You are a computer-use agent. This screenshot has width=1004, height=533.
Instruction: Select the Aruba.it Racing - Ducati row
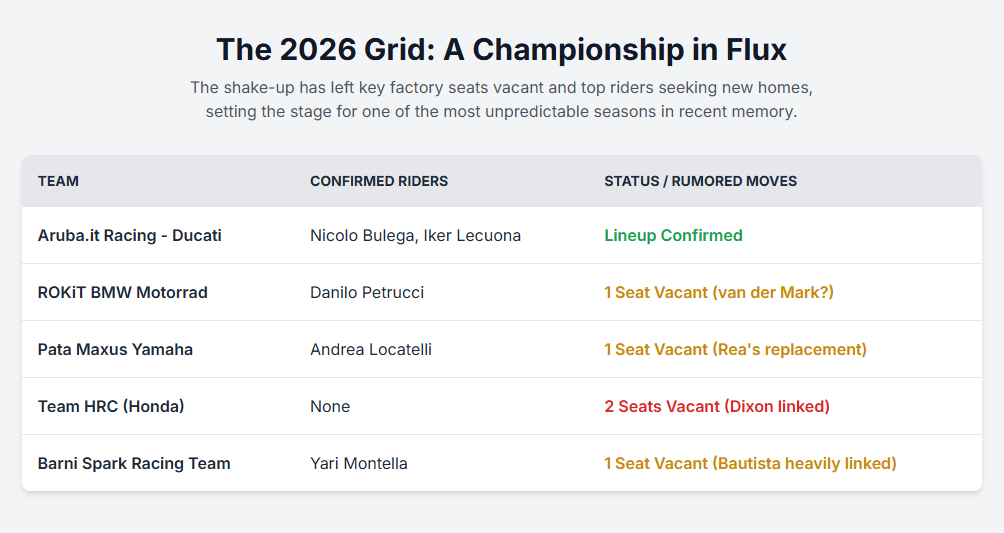coord(130,236)
